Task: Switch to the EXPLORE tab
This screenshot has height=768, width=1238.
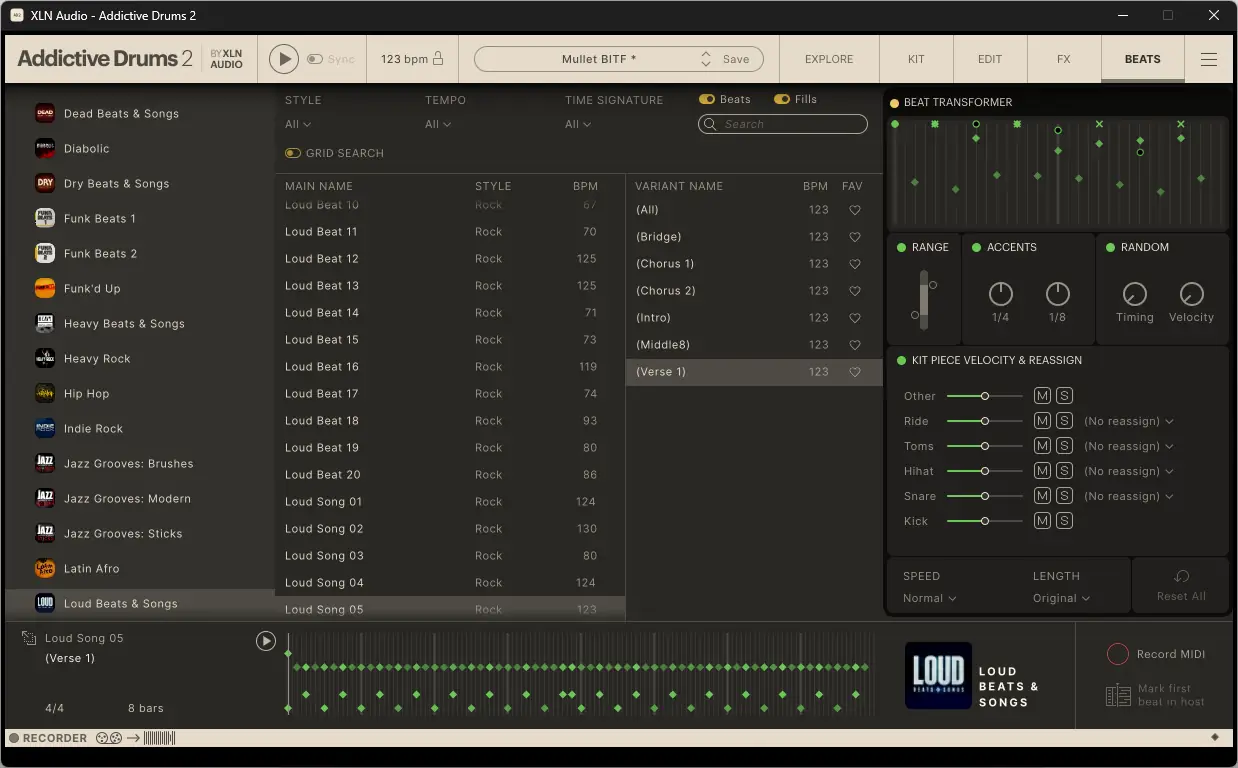Action: point(829,59)
